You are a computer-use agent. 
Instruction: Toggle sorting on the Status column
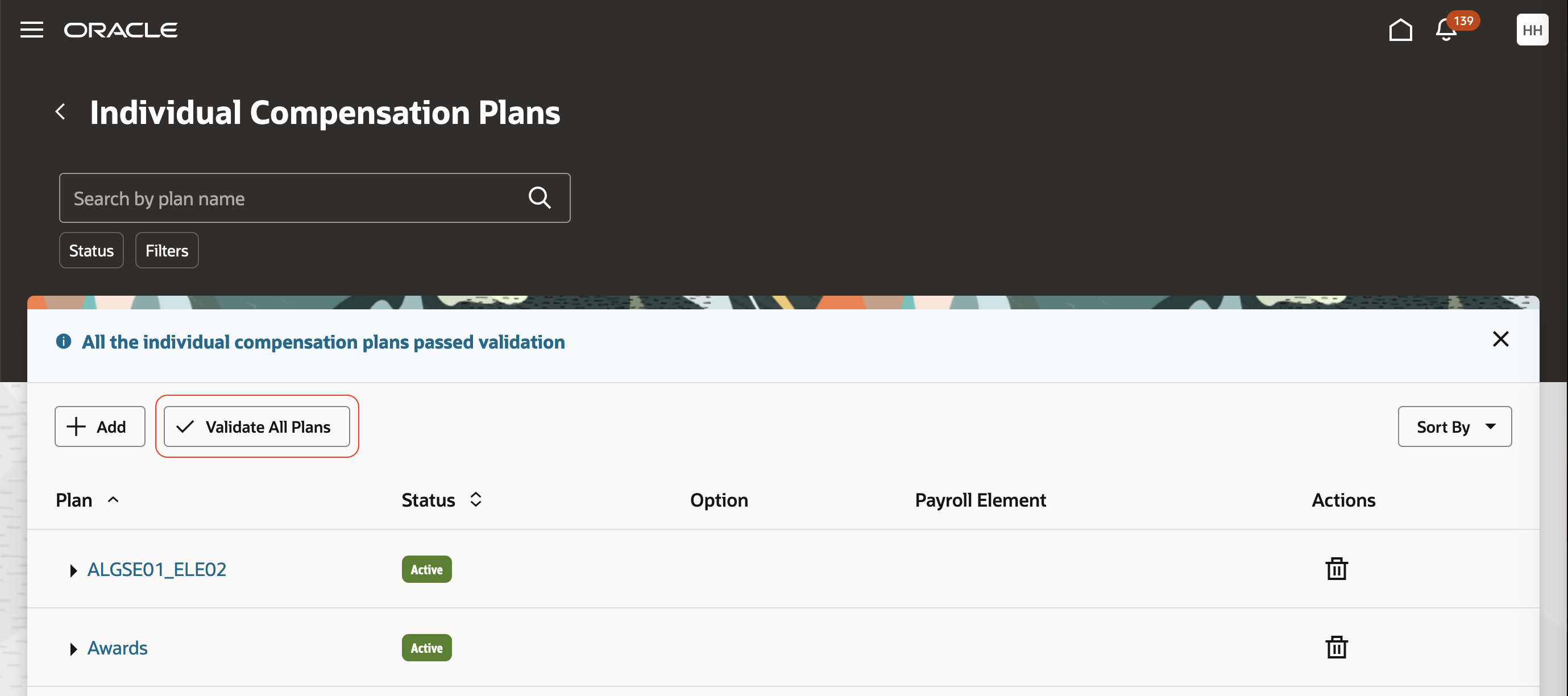coord(475,500)
